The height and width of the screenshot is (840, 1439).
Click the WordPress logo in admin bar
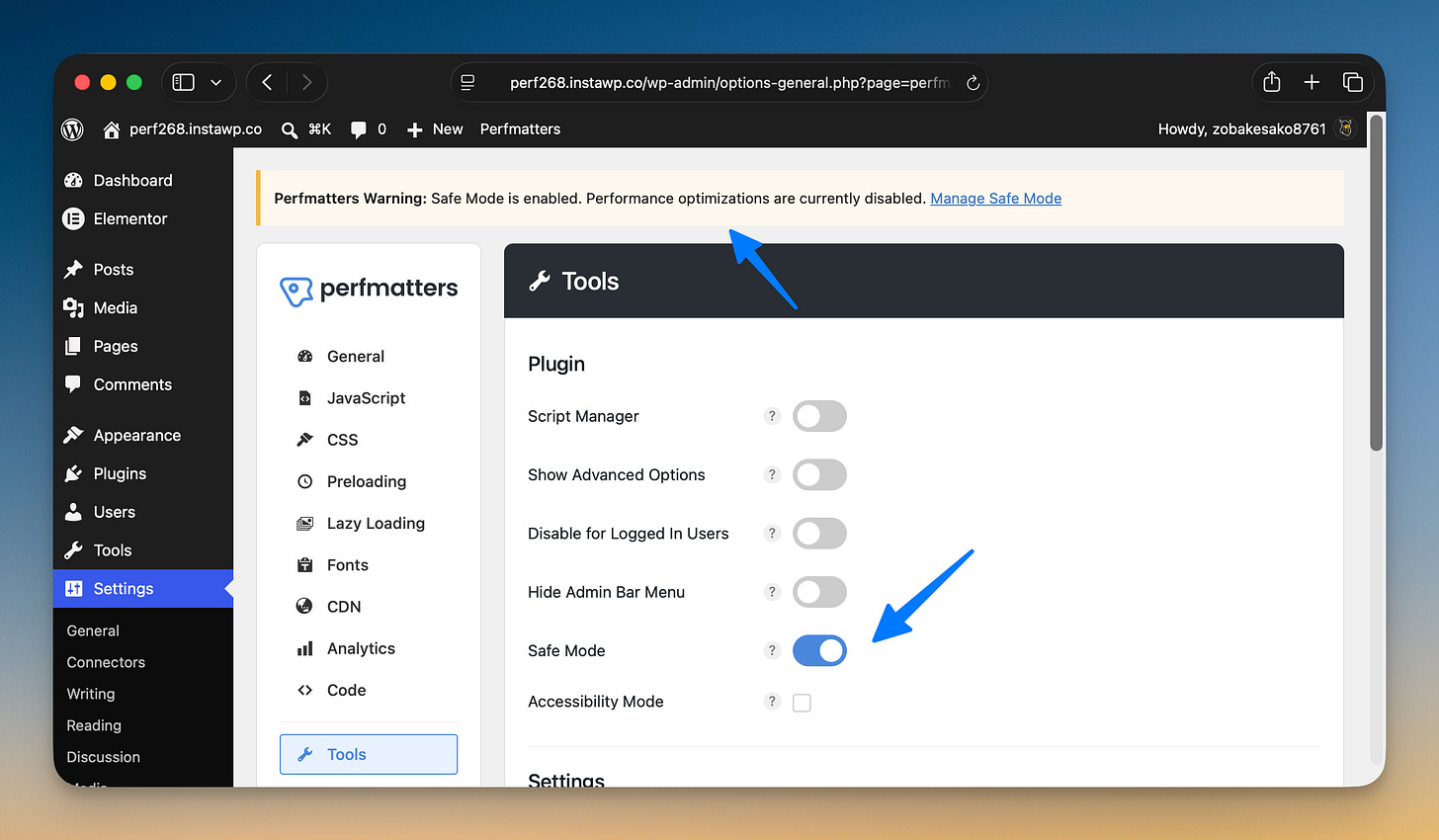(x=72, y=129)
